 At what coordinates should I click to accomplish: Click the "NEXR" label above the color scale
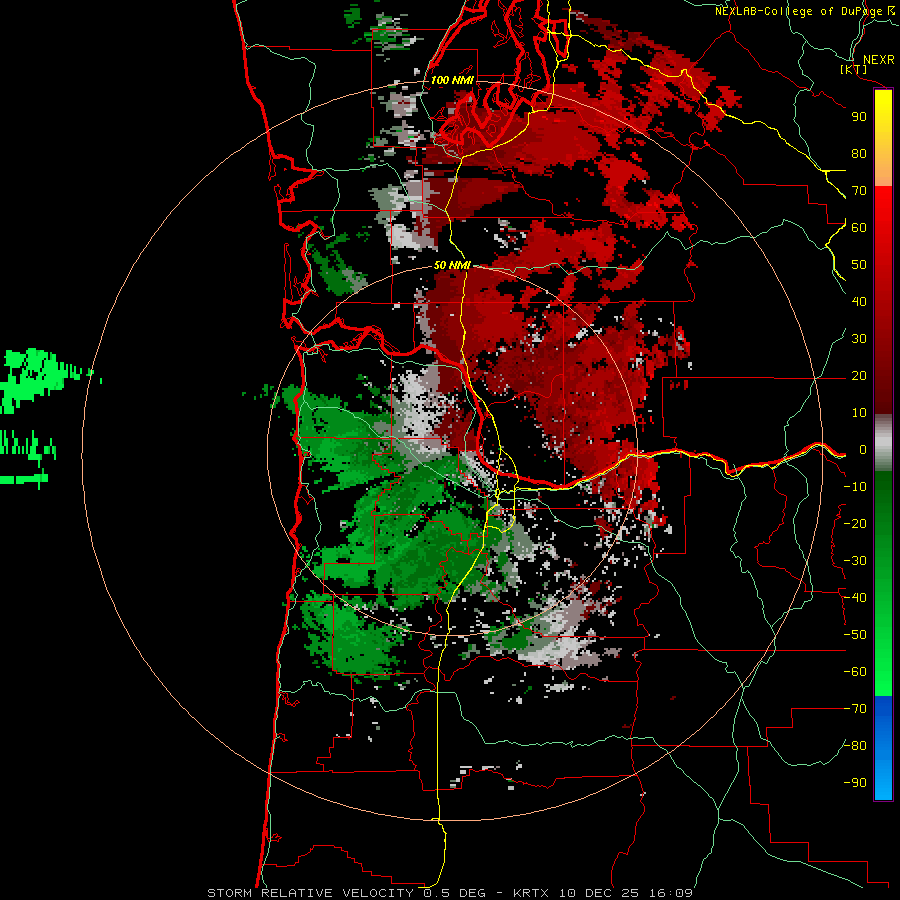pos(878,60)
